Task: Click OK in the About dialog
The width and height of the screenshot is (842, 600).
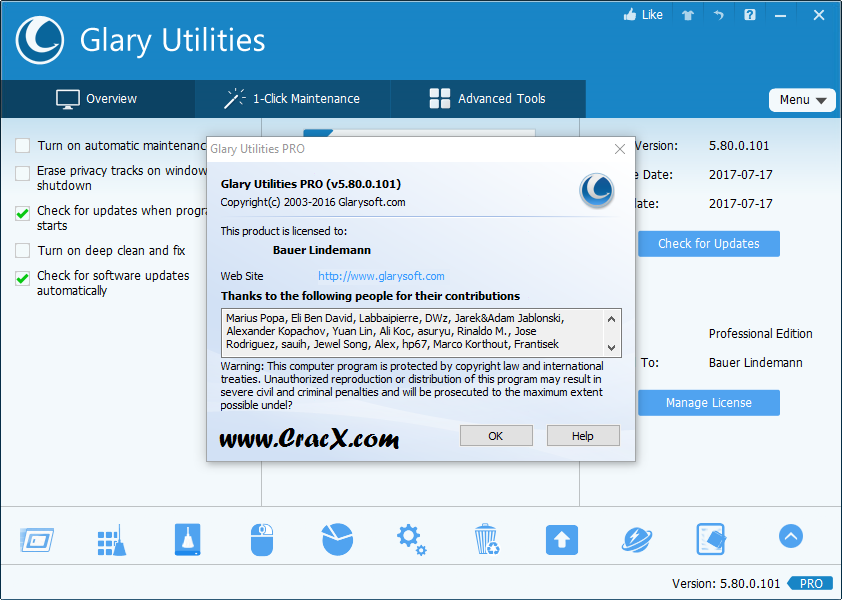Action: click(496, 436)
